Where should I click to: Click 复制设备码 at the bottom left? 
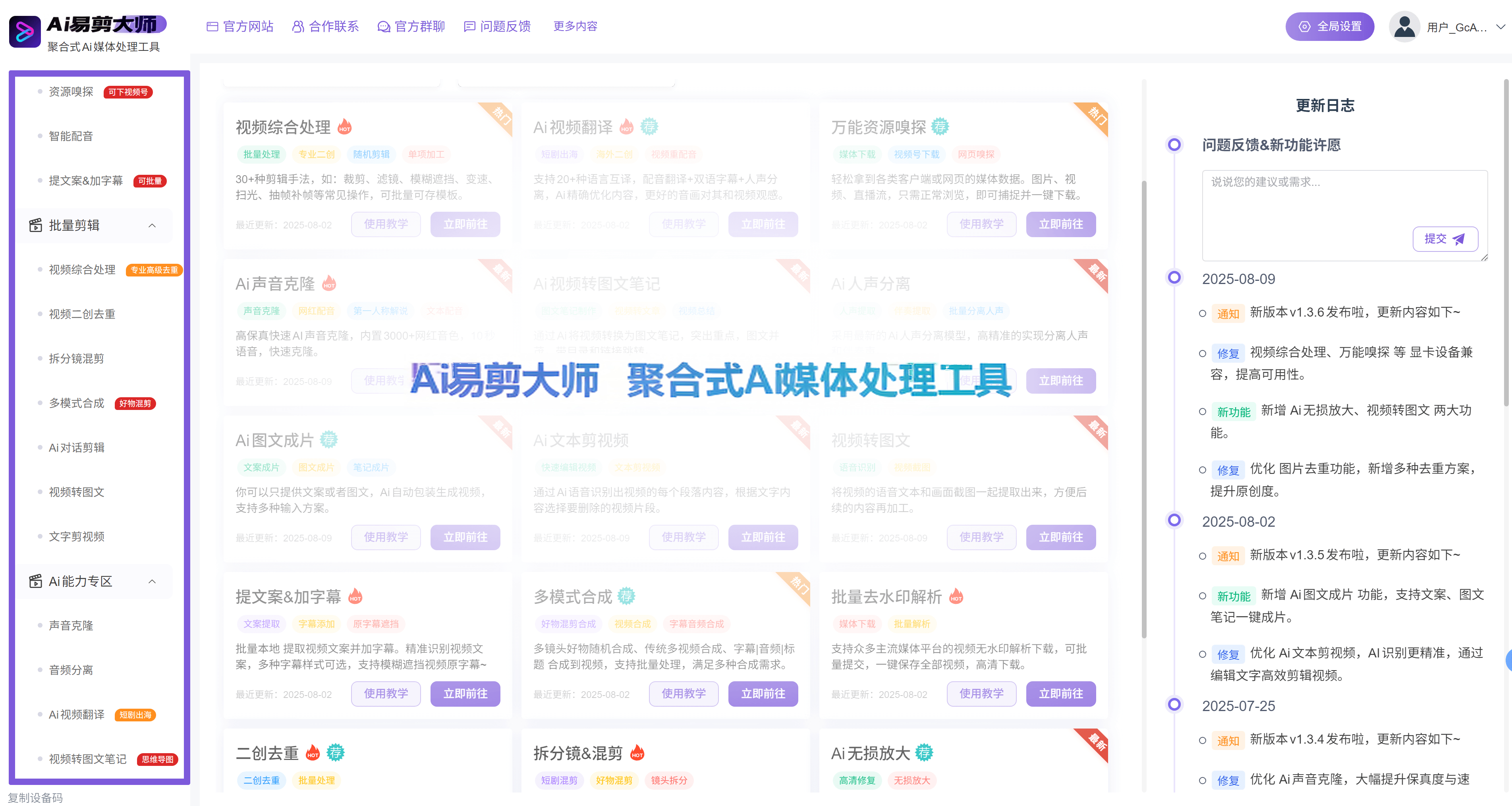(35, 798)
